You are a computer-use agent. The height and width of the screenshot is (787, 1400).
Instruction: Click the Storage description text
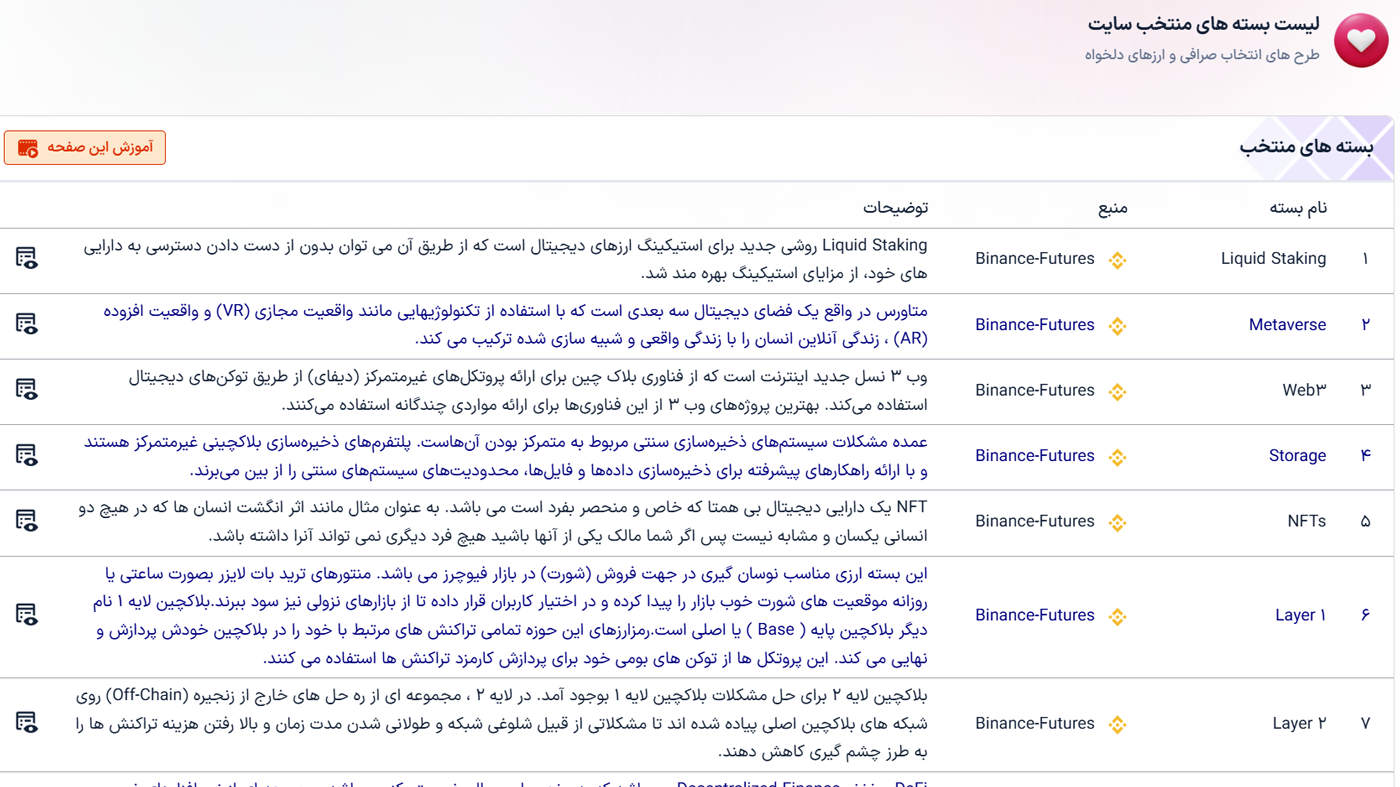tap(506, 456)
